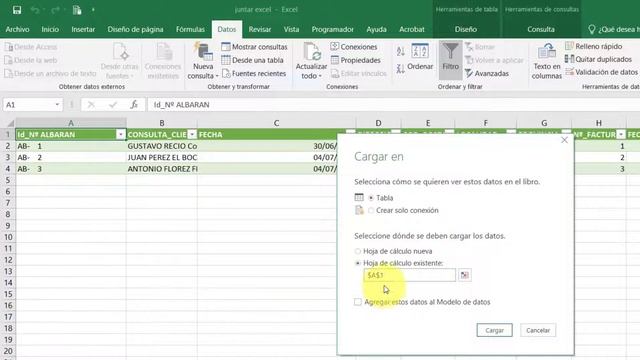Screen dimensions: 640x360
Task: Select row 10 header
Action: 8,237
